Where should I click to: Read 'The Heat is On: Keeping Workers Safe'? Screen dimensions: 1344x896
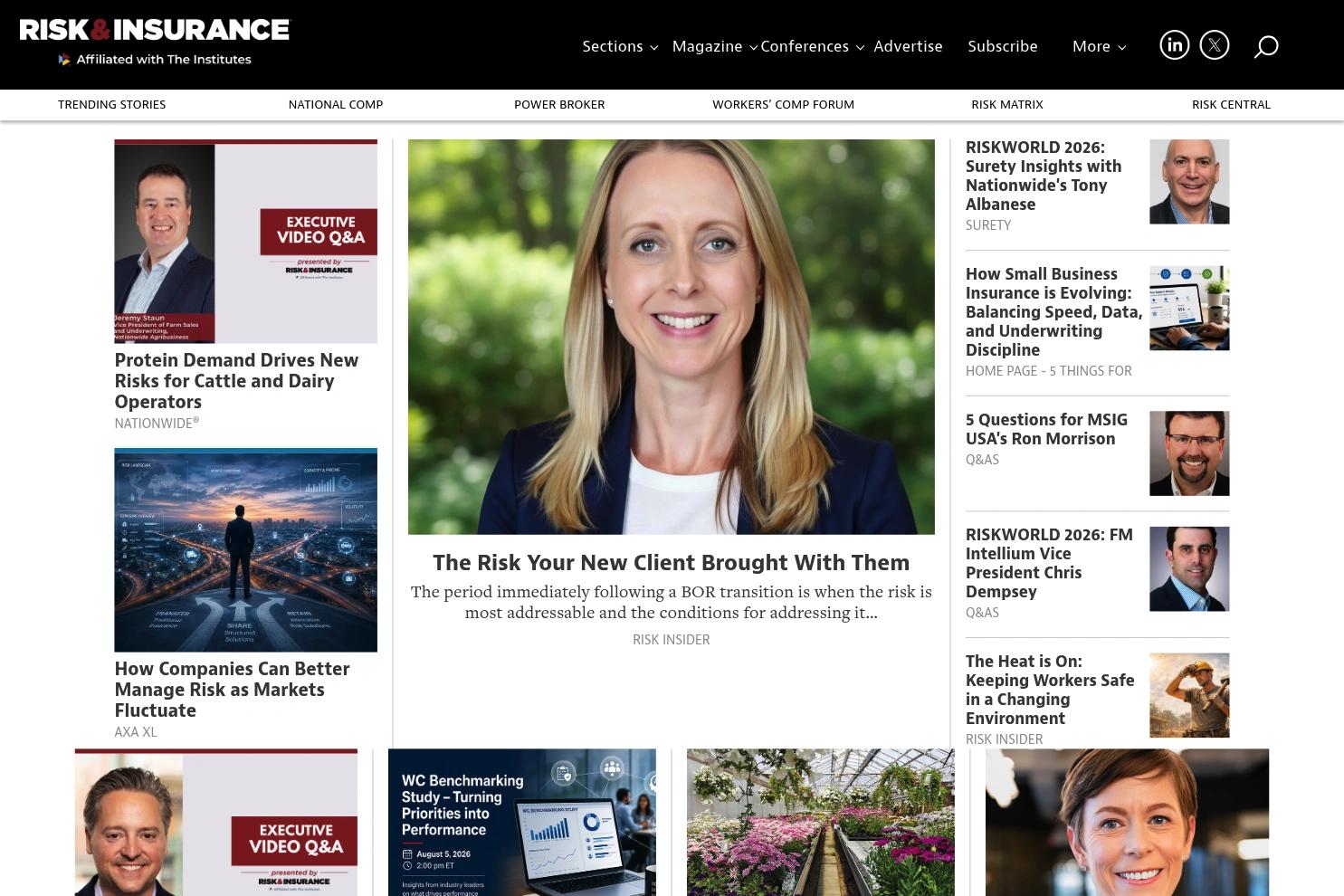pyautogui.click(x=1050, y=690)
